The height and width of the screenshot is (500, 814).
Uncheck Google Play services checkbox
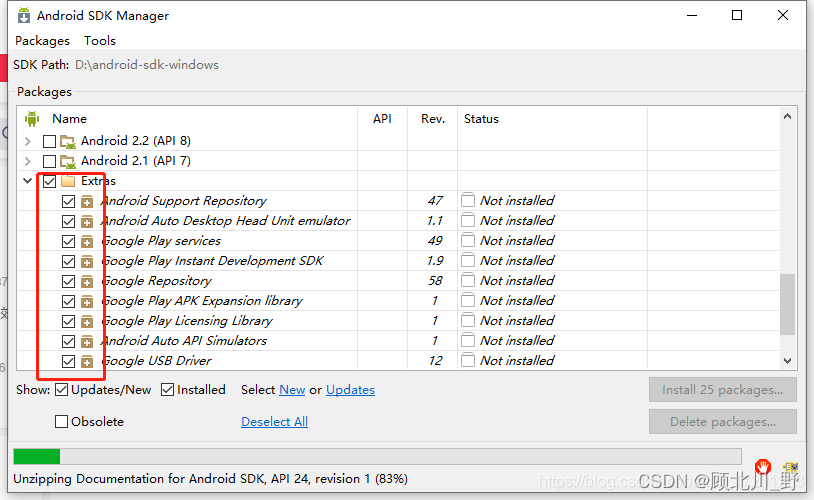pyautogui.click(x=69, y=241)
